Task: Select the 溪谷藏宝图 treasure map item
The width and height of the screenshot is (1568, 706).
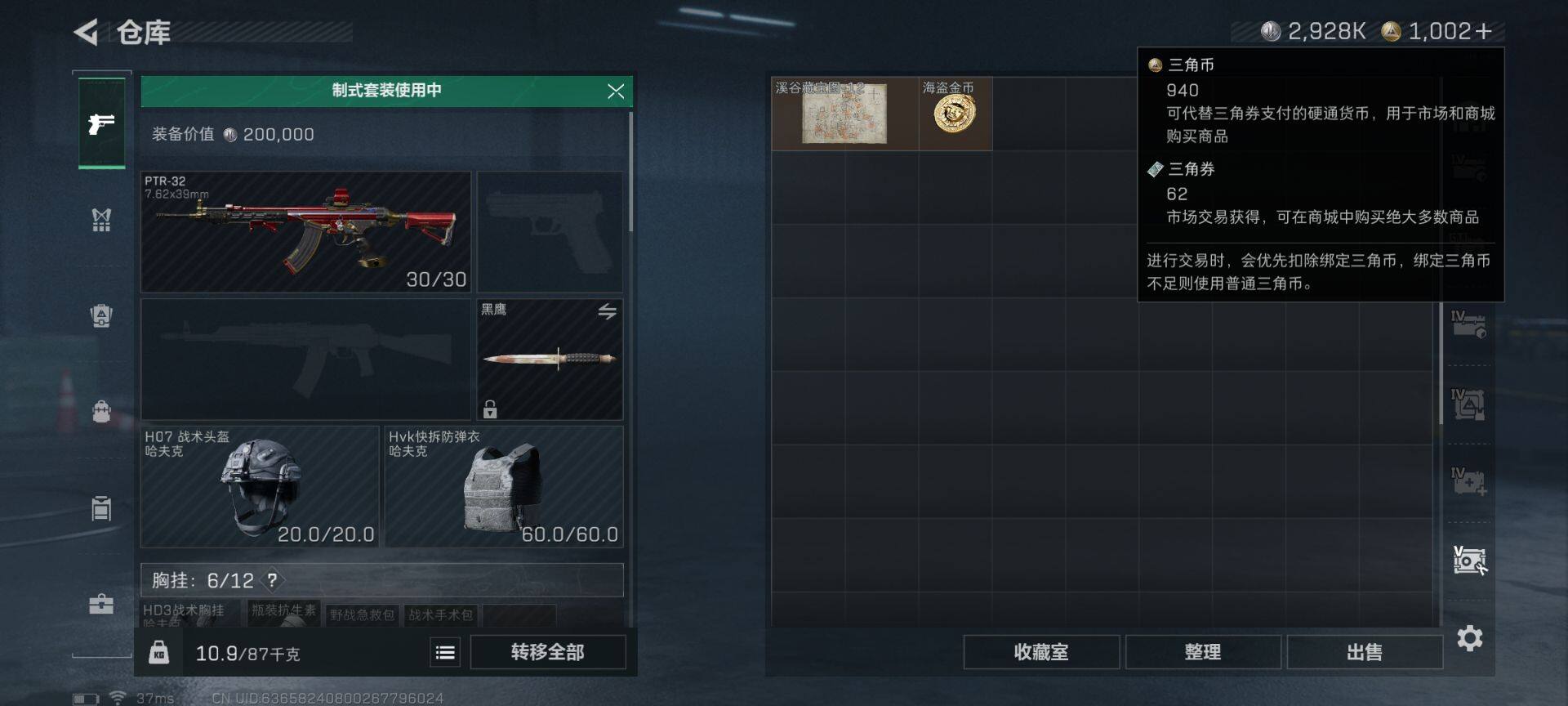Action: click(845, 114)
